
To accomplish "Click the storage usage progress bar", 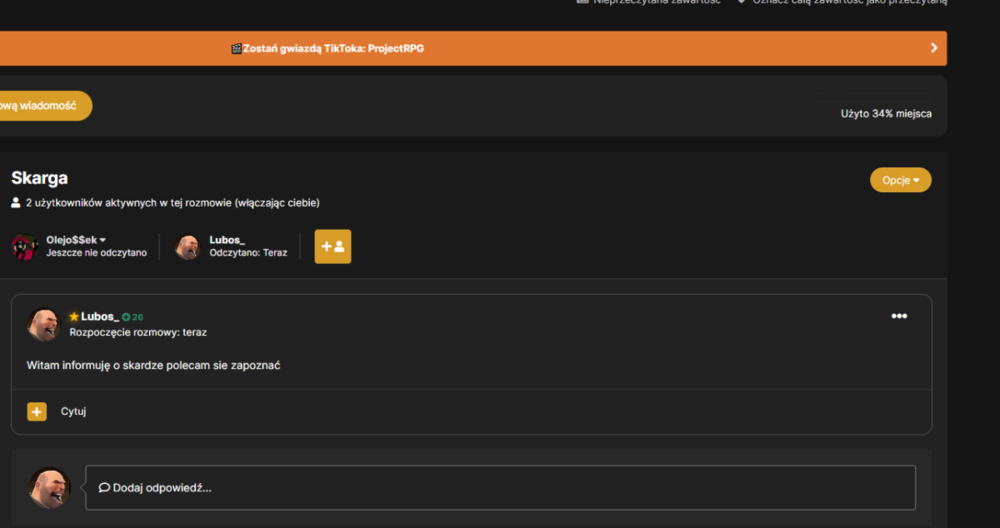I will coord(872,98).
